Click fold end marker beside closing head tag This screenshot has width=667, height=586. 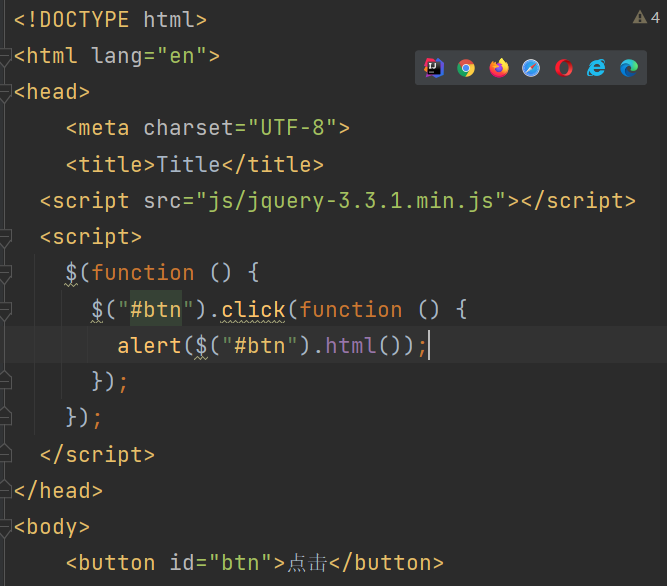click(5, 490)
